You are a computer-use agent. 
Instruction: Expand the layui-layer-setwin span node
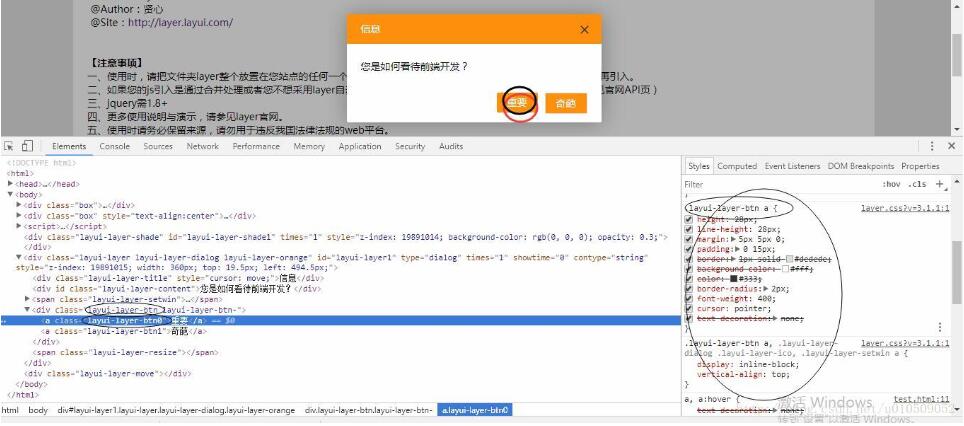click(28, 299)
